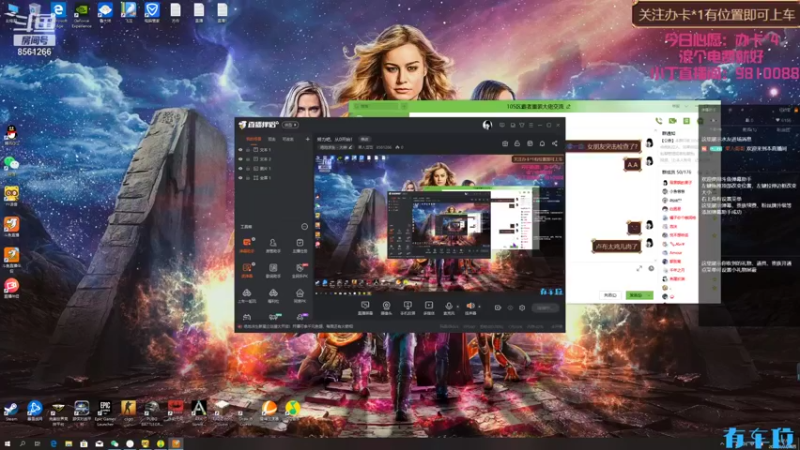The width and height of the screenshot is (800, 450).
Task: Open the highlighted orange tool in toolbox grid
Action: coord(247,244)
